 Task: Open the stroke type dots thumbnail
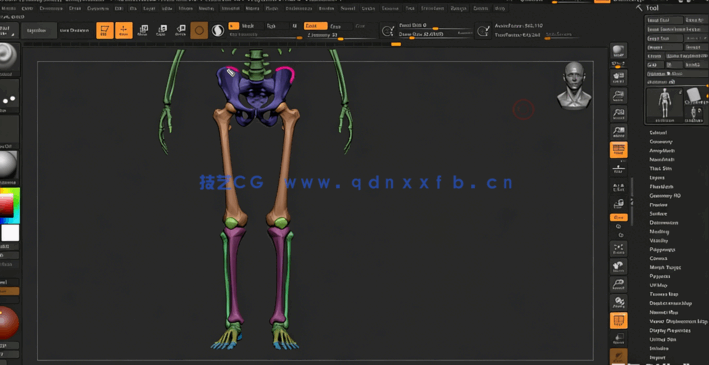tap(8, 96)
